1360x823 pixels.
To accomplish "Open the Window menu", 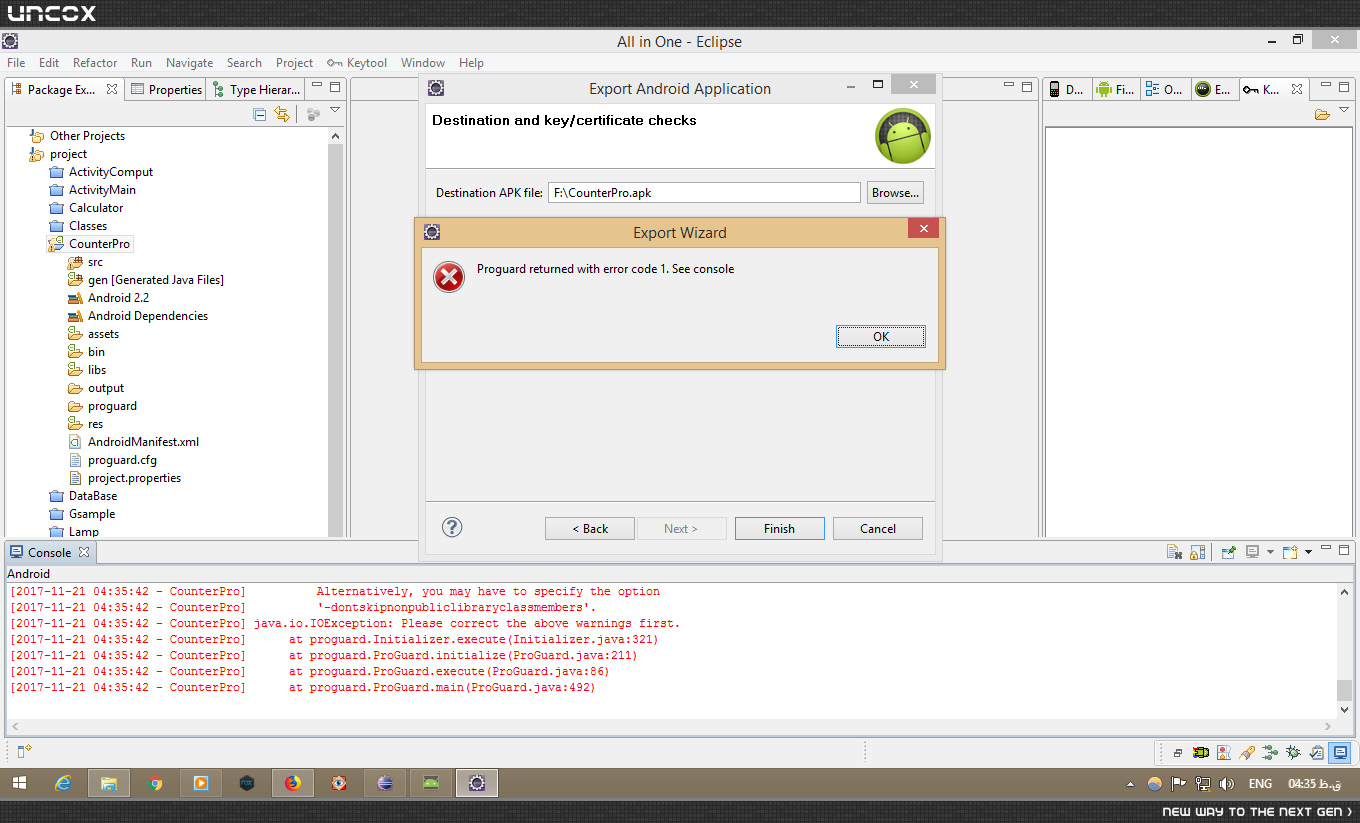I will coord(423,62).
